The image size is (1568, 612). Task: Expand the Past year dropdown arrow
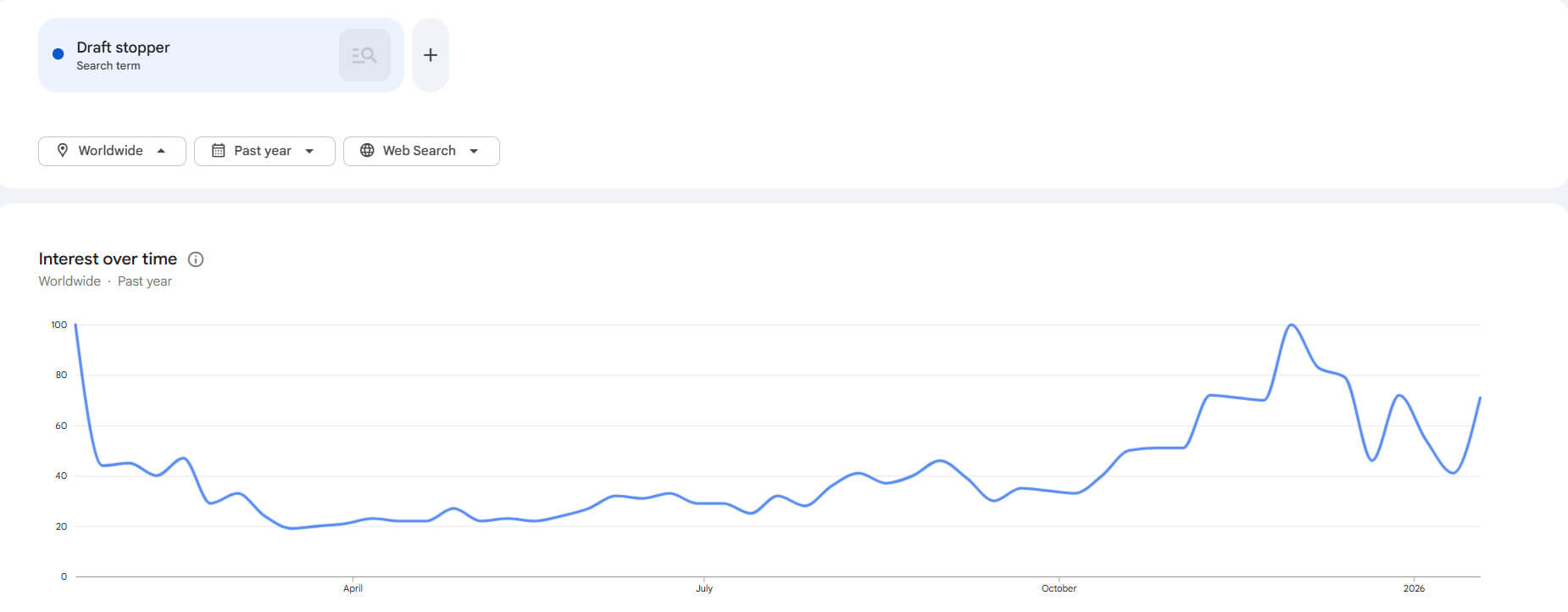pos(309,151)
